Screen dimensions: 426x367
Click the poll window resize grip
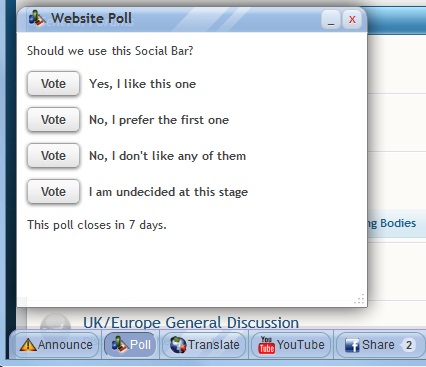pyautogui.click(x=359, y=299)
